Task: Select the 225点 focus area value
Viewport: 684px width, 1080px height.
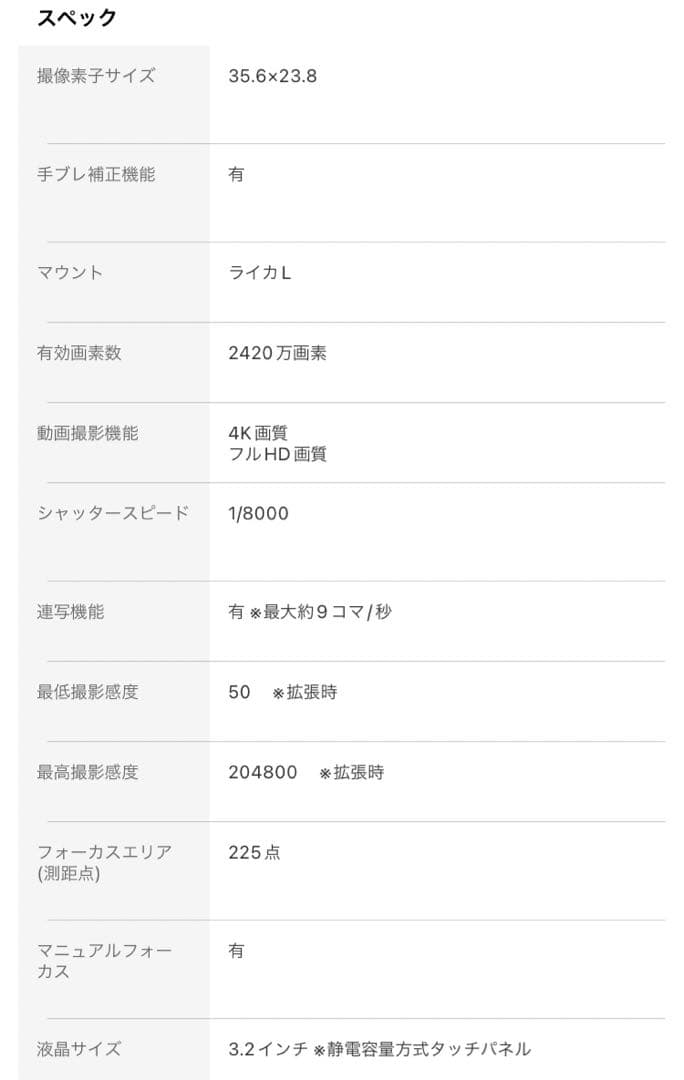Action: (x=254, y=852)
